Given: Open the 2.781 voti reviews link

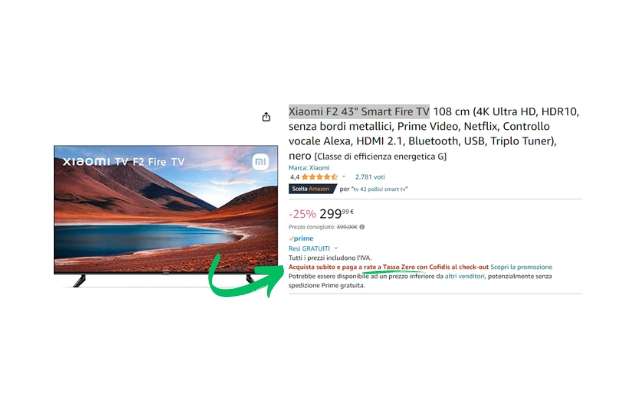Looking at the screenshot, I should (x=370, y=177).
